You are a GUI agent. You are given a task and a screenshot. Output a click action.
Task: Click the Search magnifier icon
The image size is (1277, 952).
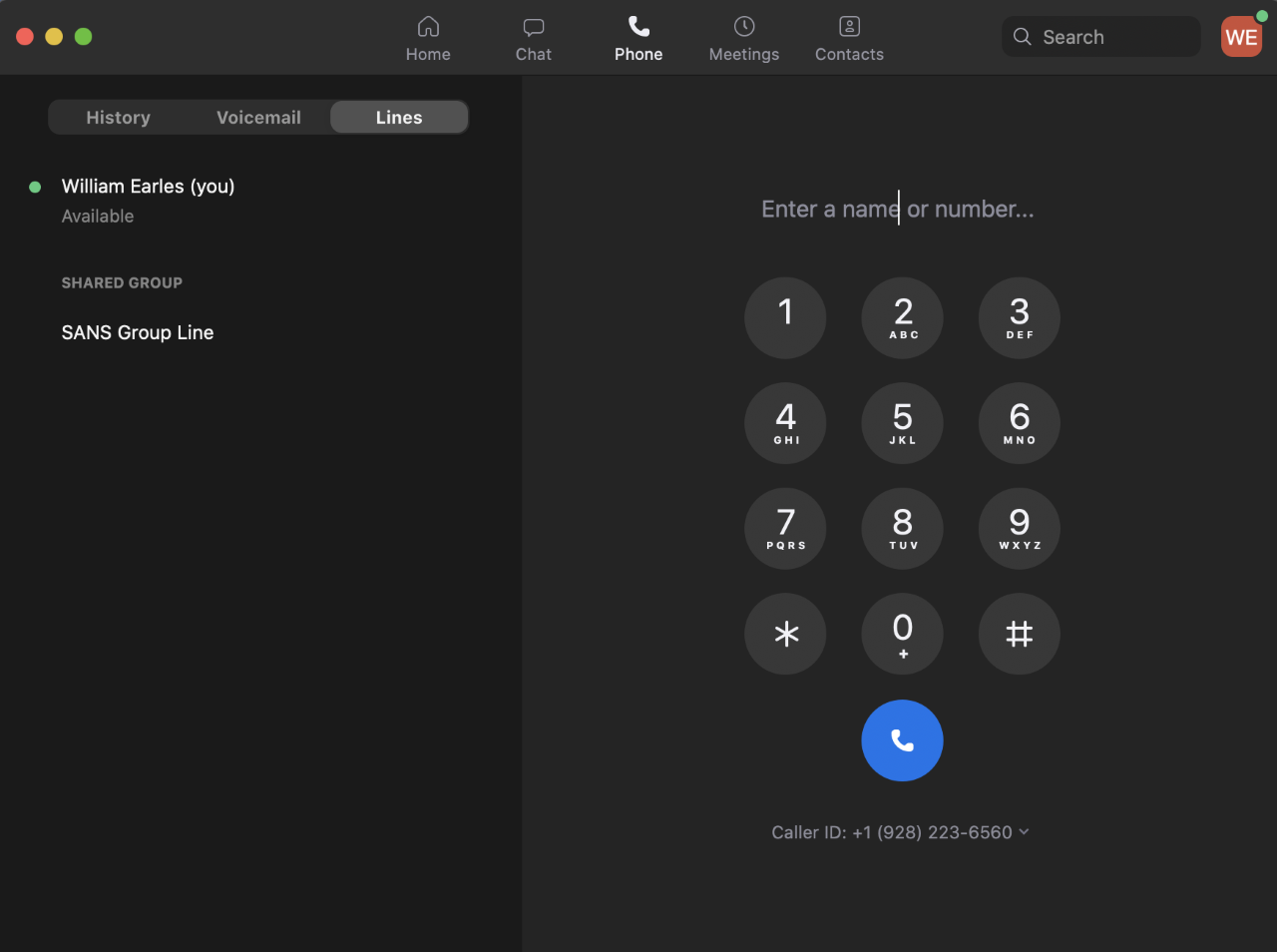[x=1022, y=36]
